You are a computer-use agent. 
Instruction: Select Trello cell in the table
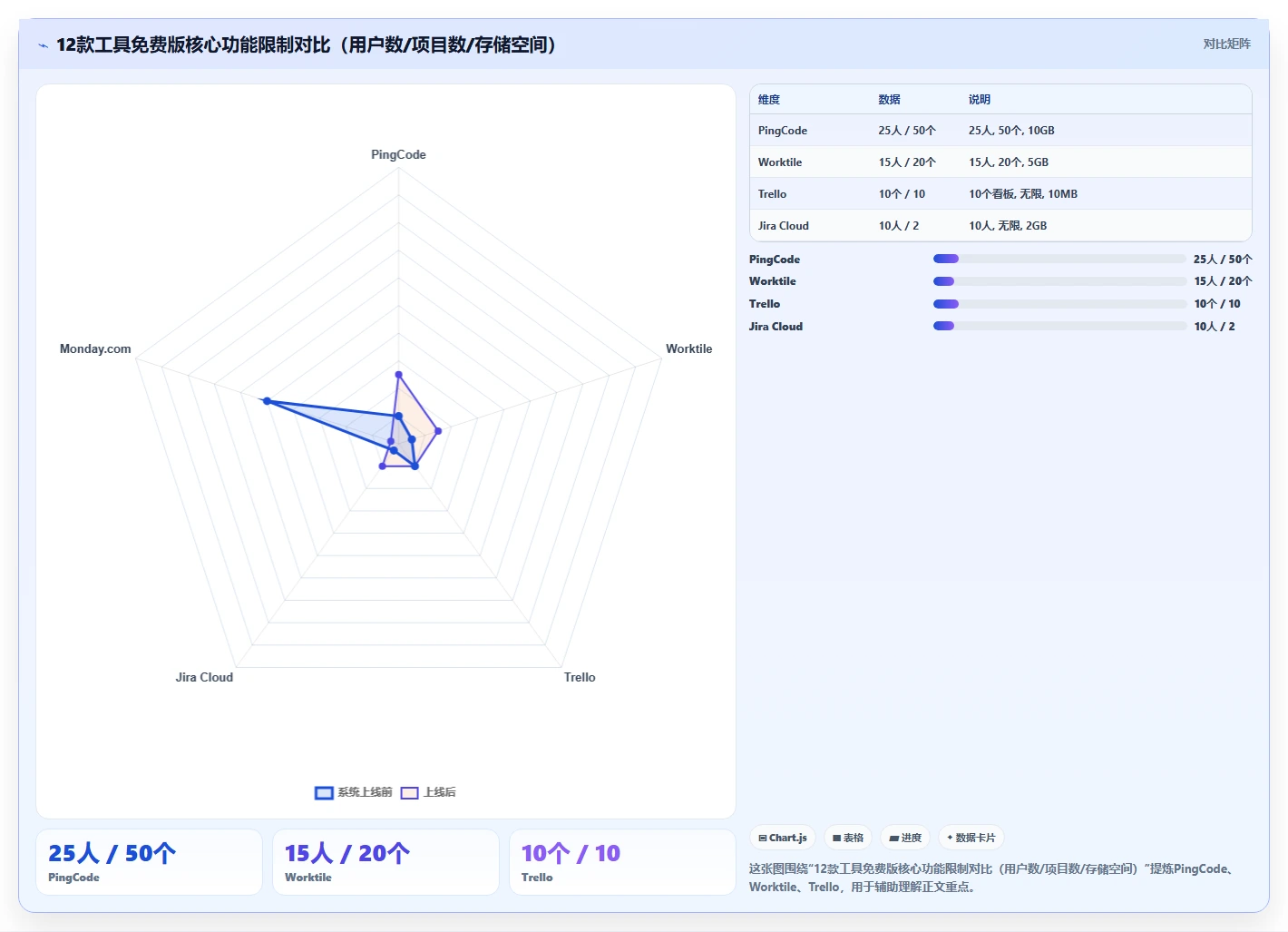[772, 194]
